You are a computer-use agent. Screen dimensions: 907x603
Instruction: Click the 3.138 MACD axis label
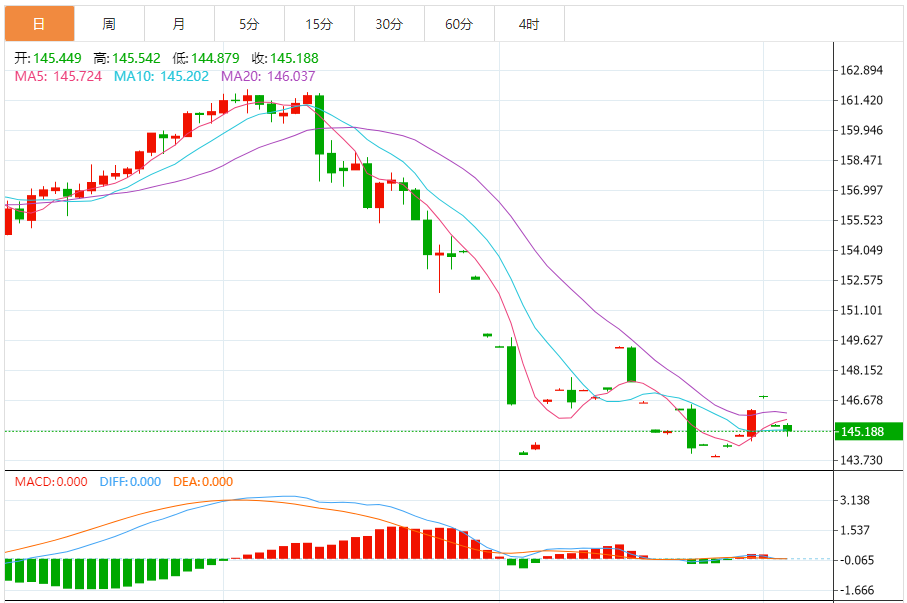[x=855, y=500]
